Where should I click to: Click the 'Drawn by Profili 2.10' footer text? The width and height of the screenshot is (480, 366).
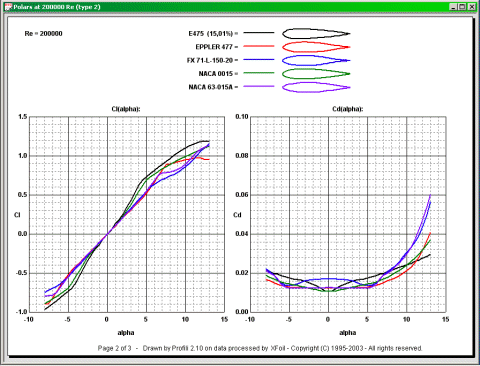[173, 348]
